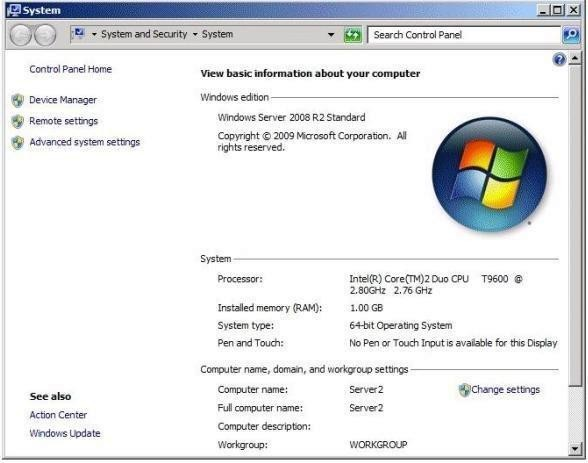Click the Change settings link
Viewport: 588px width, 463px height.
tap(506, 390)
